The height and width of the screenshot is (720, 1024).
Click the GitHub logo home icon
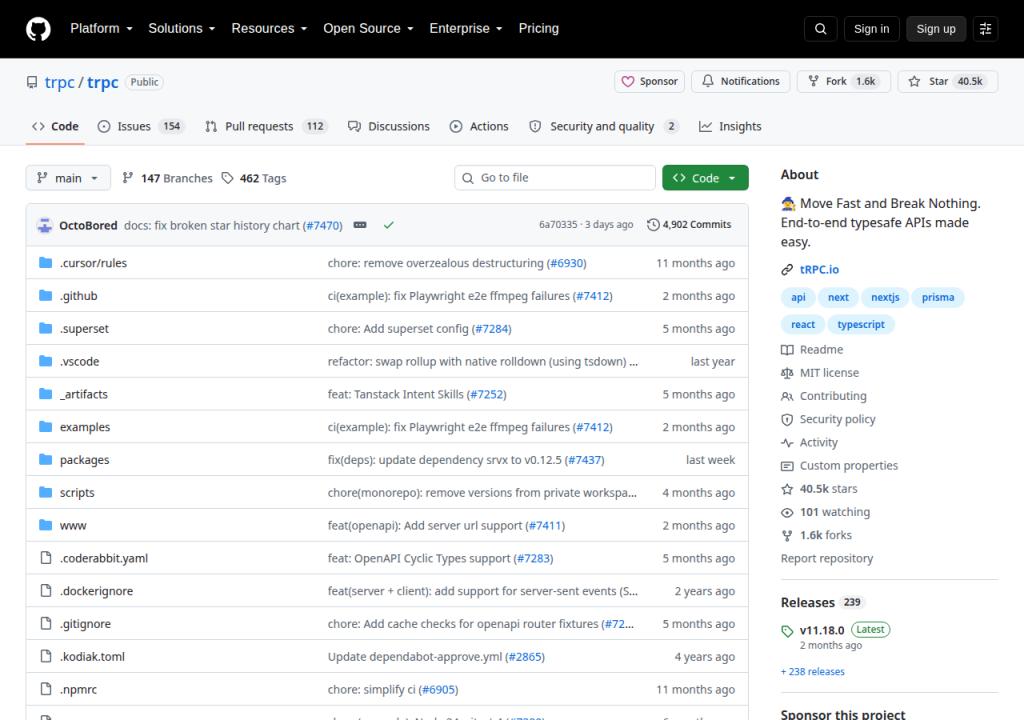pyautogui.click(x=38, y=29)
